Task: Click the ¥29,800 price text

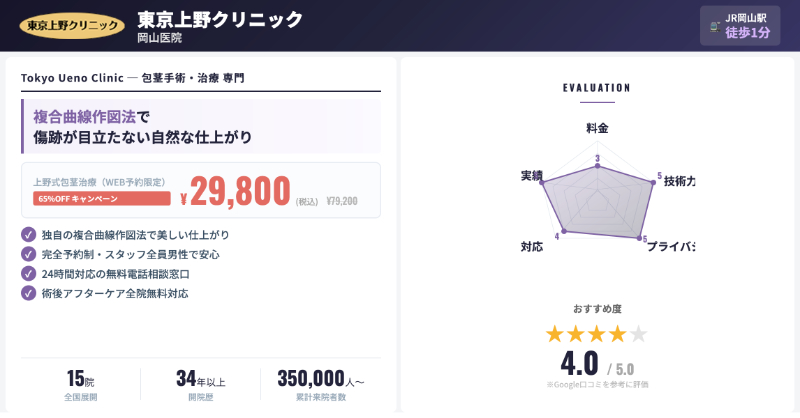Action: click(x=235, y=191)
